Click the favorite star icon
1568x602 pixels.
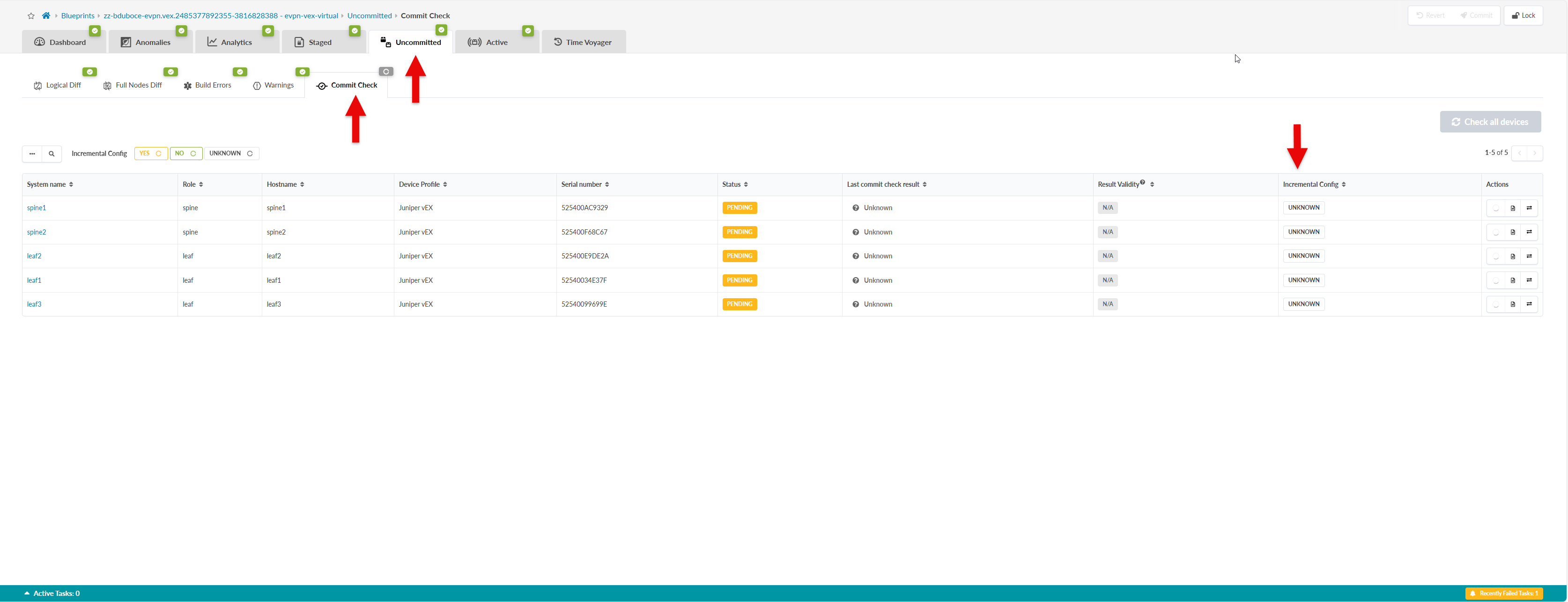(31, 16)
